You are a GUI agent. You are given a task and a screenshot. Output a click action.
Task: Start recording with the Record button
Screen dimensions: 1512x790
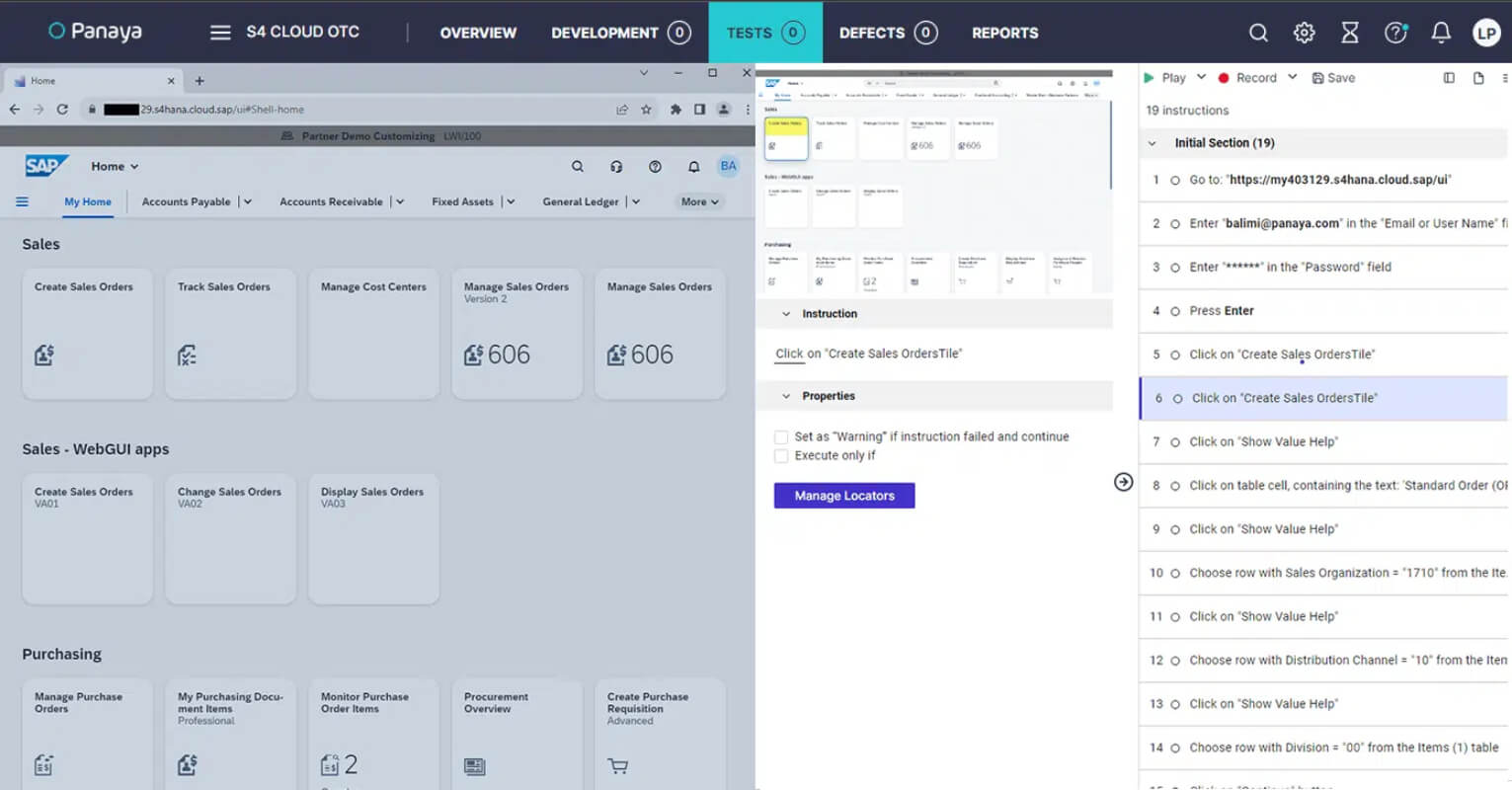[x=1247, y=78]
